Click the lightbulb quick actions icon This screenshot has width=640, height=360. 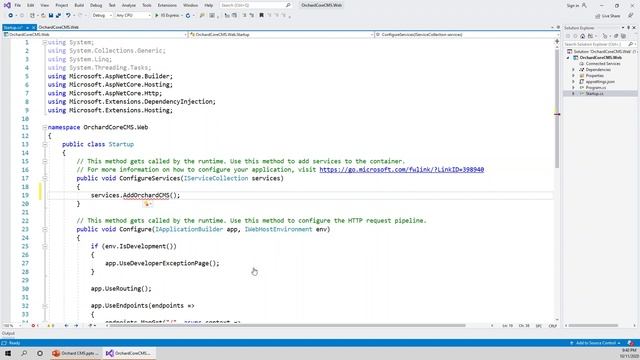(x=147, y=204)
